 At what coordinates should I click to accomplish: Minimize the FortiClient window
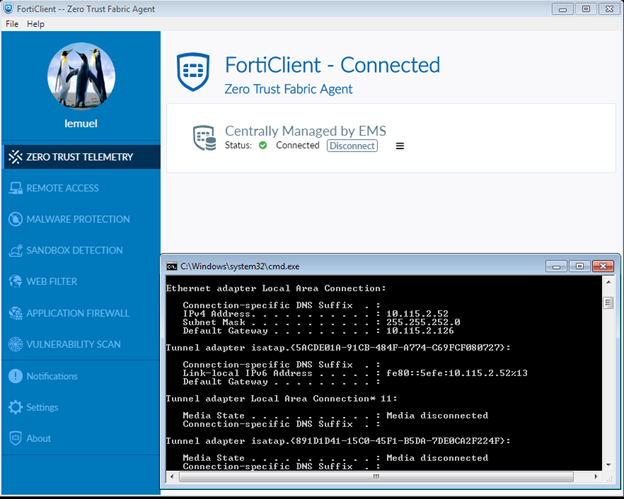[563, 9]
